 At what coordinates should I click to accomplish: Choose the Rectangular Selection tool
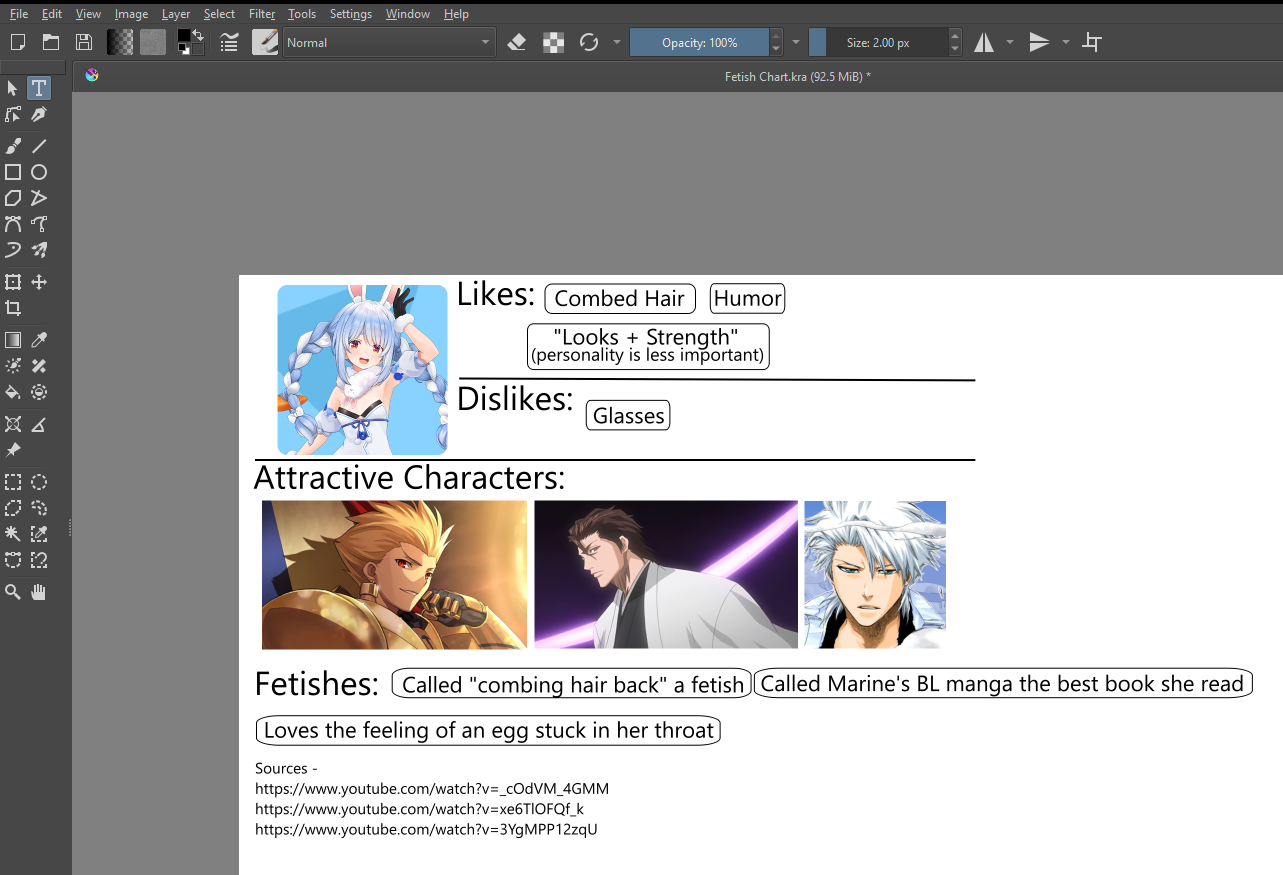coord(13,482)
